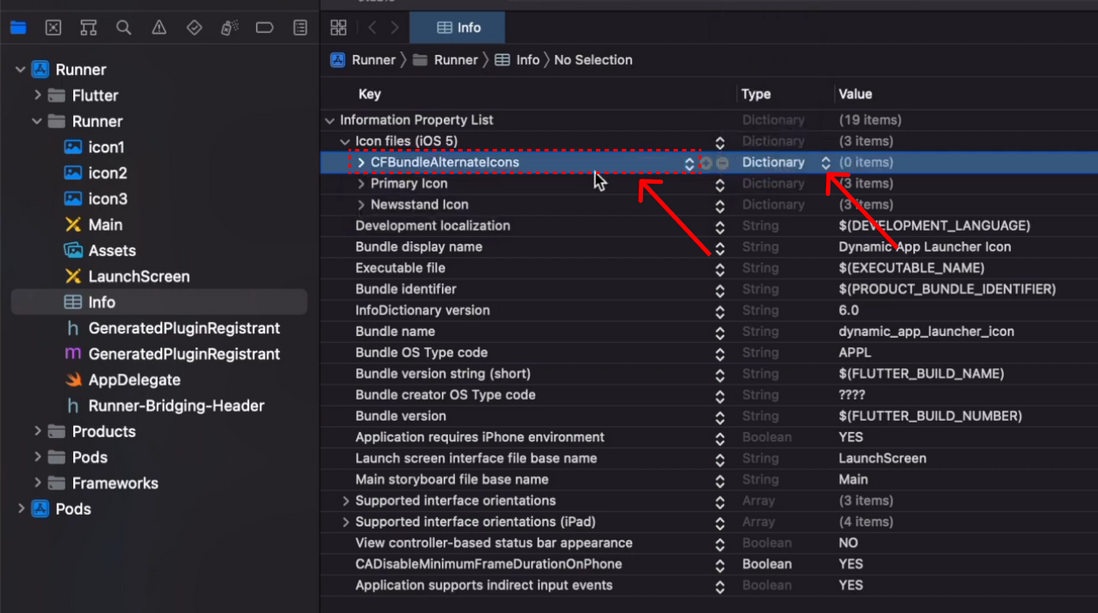
Task: Open key stepper for CFBundleAlternateIcons
Action: pos(690,163)
